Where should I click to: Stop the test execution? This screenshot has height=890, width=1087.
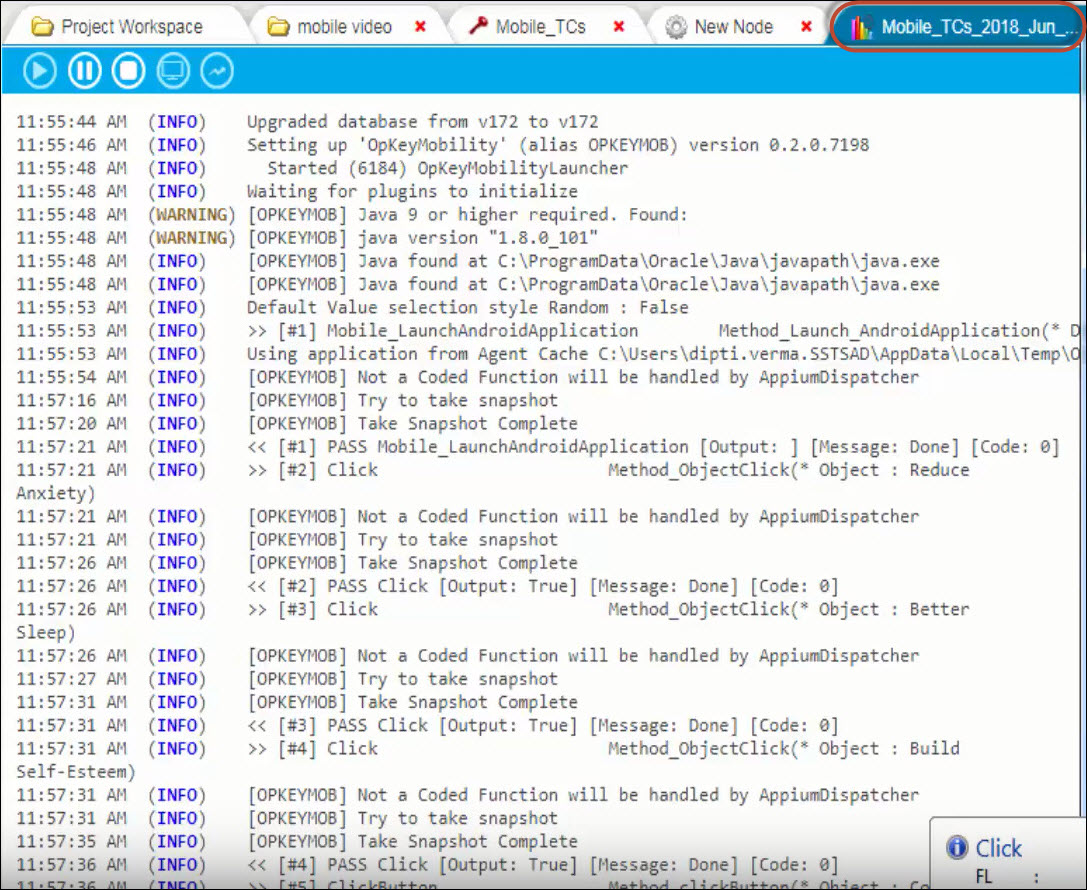(x=128, y=71)
